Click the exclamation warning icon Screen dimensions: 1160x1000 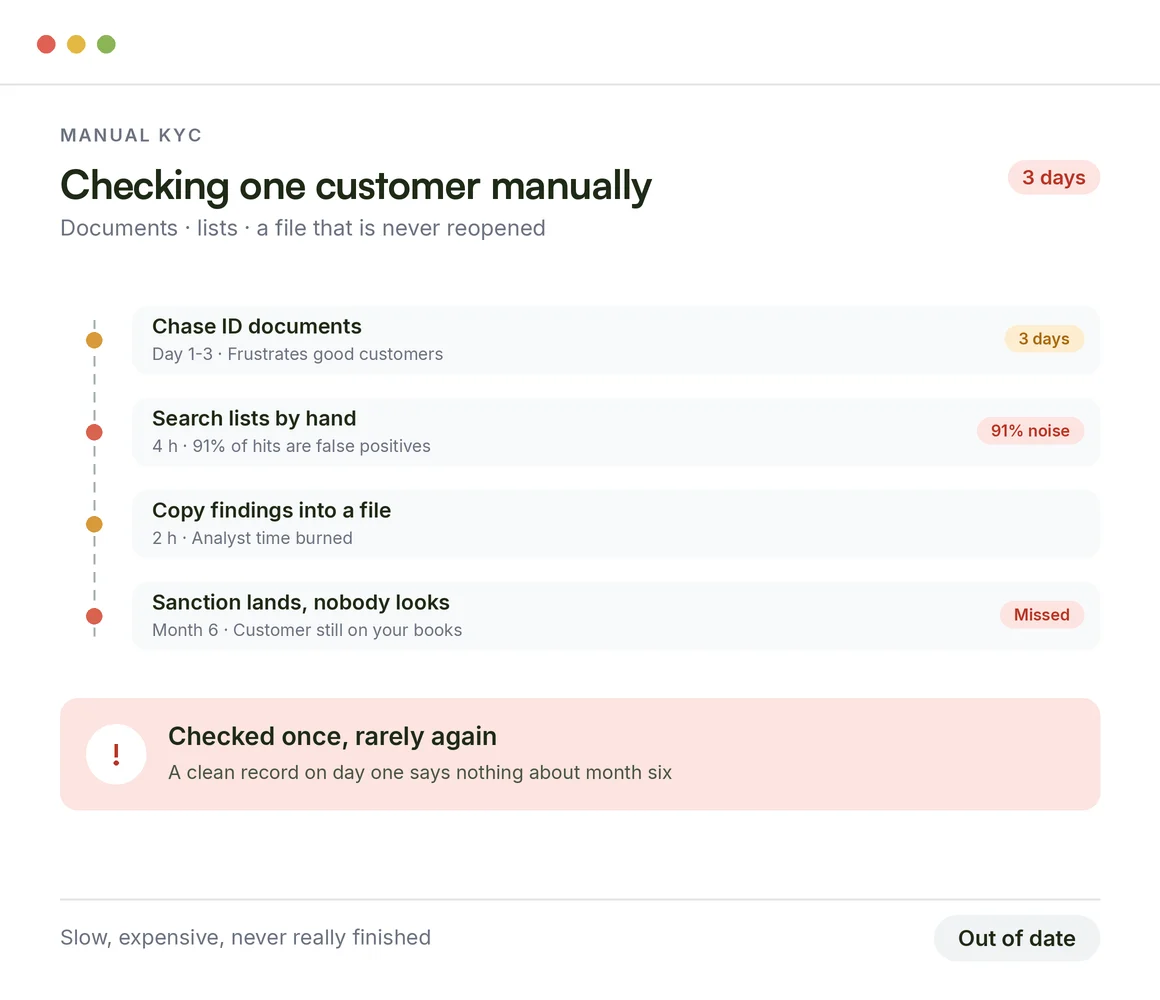pos(116,754)
